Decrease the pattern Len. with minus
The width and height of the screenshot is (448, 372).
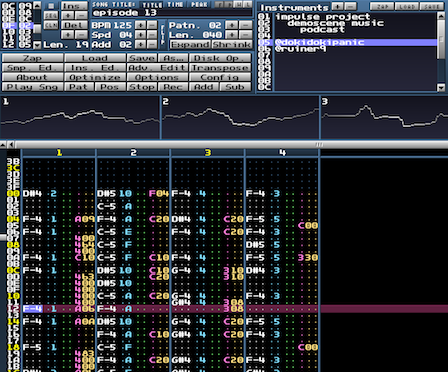[x=246, y=35]
